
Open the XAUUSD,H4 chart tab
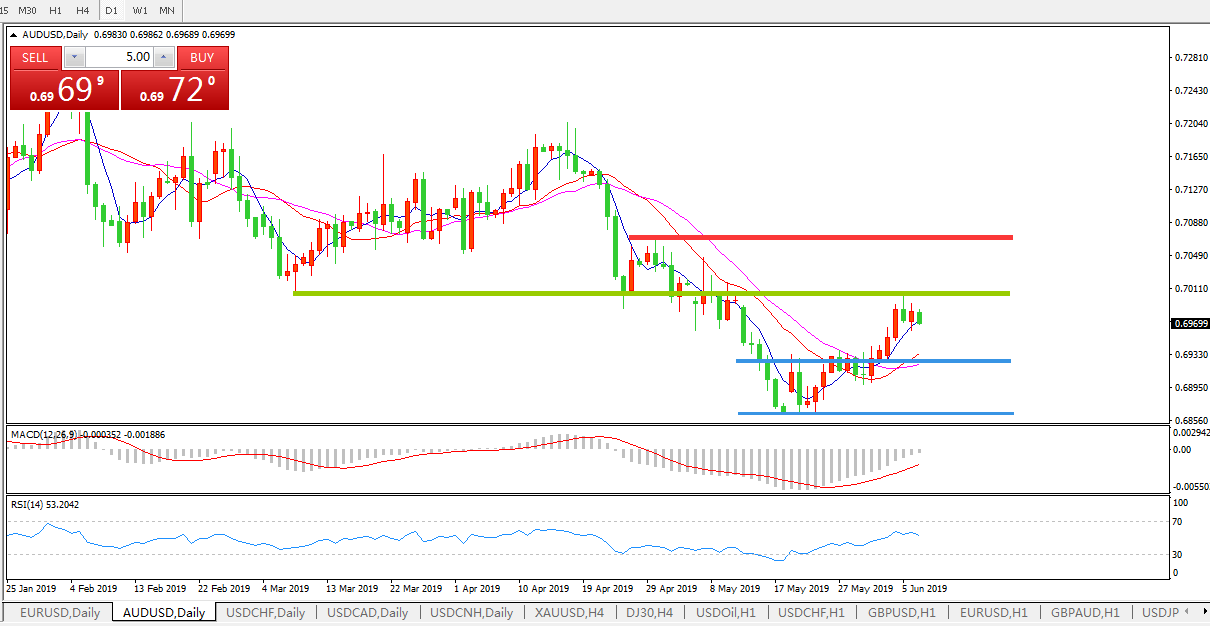tap(568, 613)
